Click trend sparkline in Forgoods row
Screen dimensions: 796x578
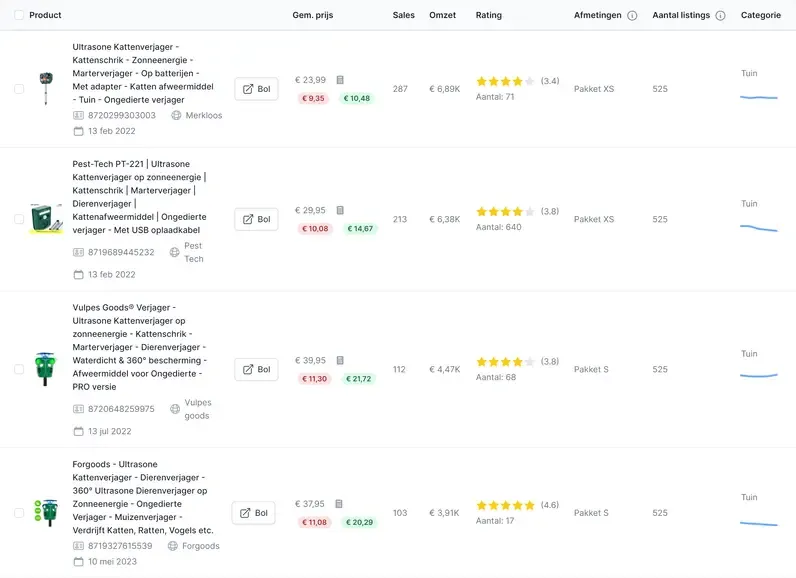click(x=759, y=524)
